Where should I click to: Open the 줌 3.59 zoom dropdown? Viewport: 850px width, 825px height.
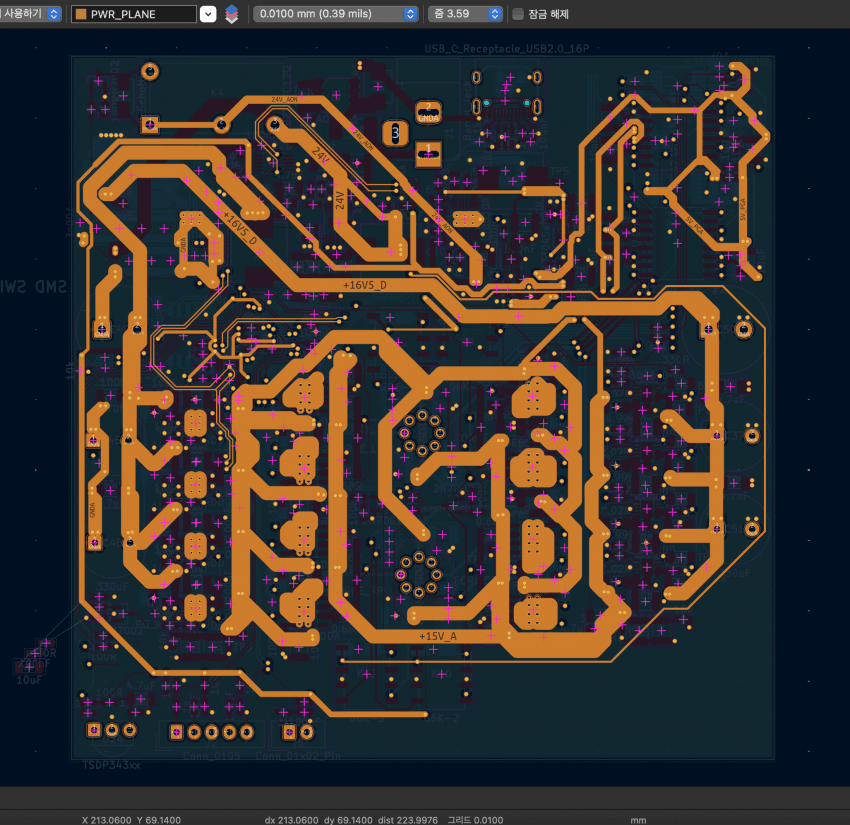[x=465, y=14]
